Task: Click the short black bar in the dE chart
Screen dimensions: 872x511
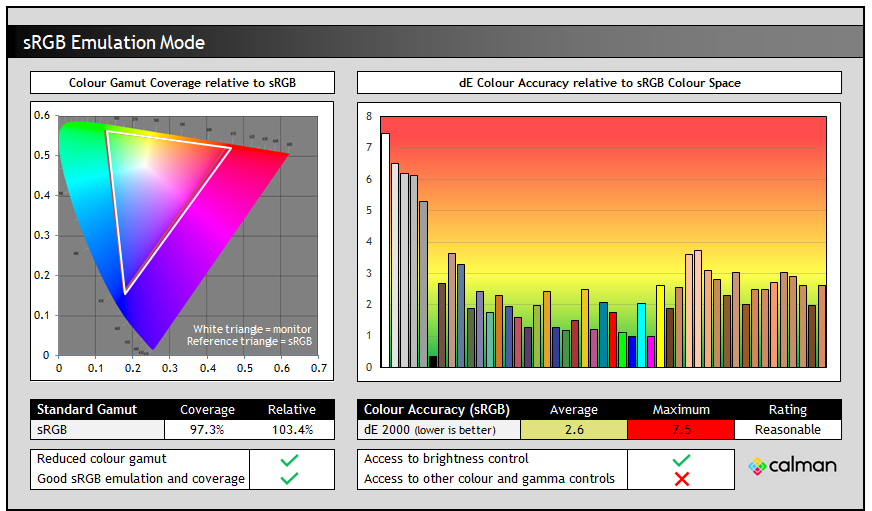Action: [433, 361]
